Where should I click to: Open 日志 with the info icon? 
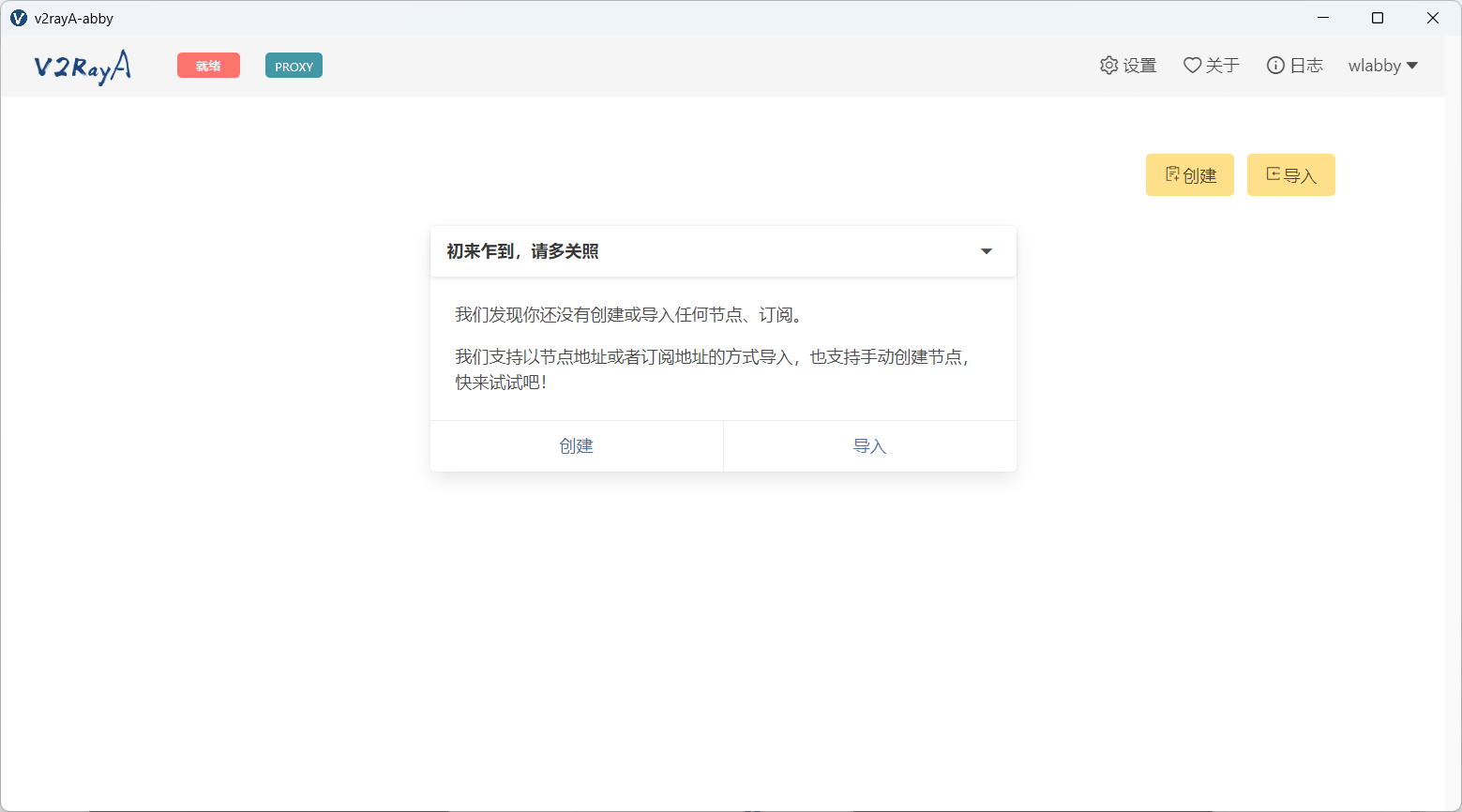coord(1295,66)
